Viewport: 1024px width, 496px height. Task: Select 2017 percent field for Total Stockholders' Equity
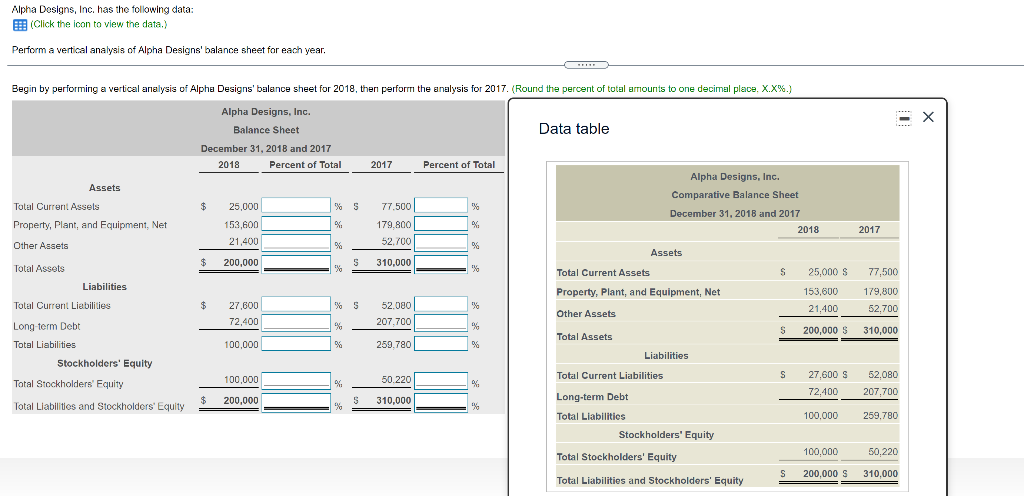click(x=441, y=380)
